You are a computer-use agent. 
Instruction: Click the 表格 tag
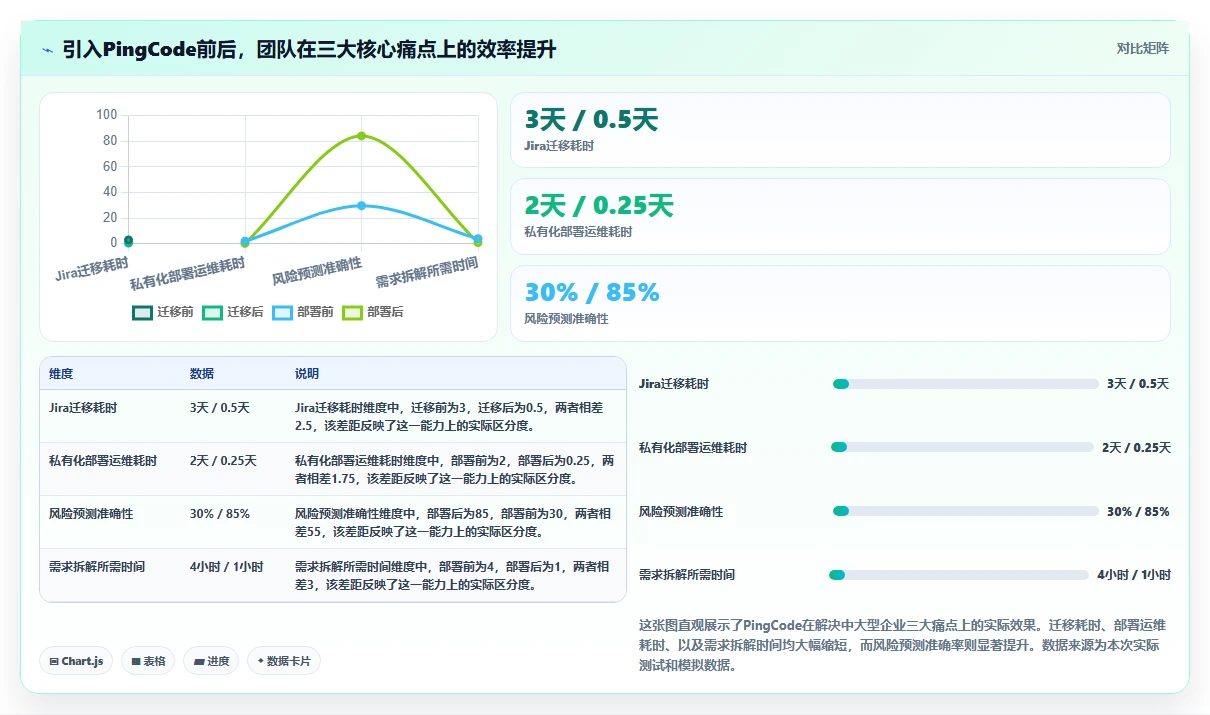[x=148, y=661]
